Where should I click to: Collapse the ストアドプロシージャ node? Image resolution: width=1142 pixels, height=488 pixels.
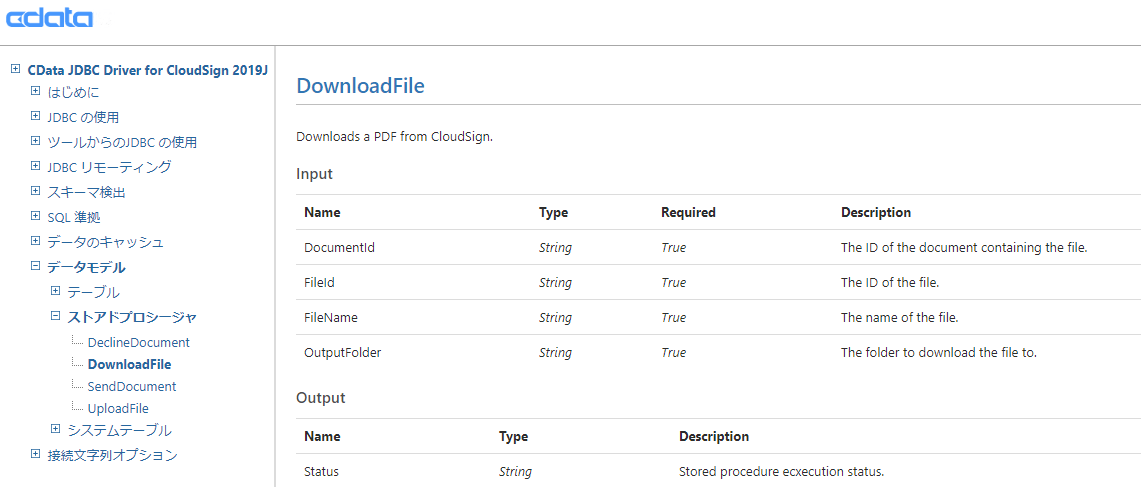pyautogui.click(x=55, y=317)
